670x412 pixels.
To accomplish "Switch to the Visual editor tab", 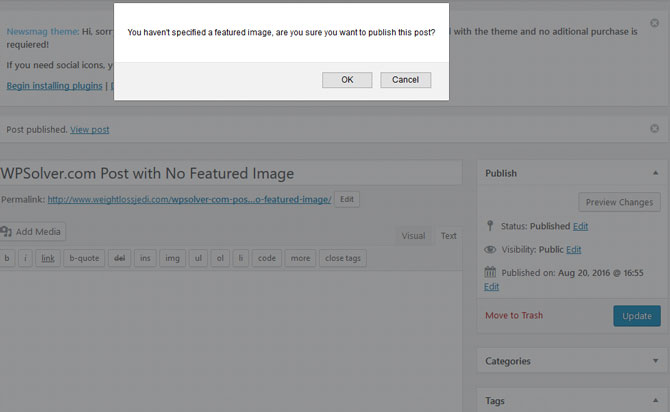I will pos(413,236).
